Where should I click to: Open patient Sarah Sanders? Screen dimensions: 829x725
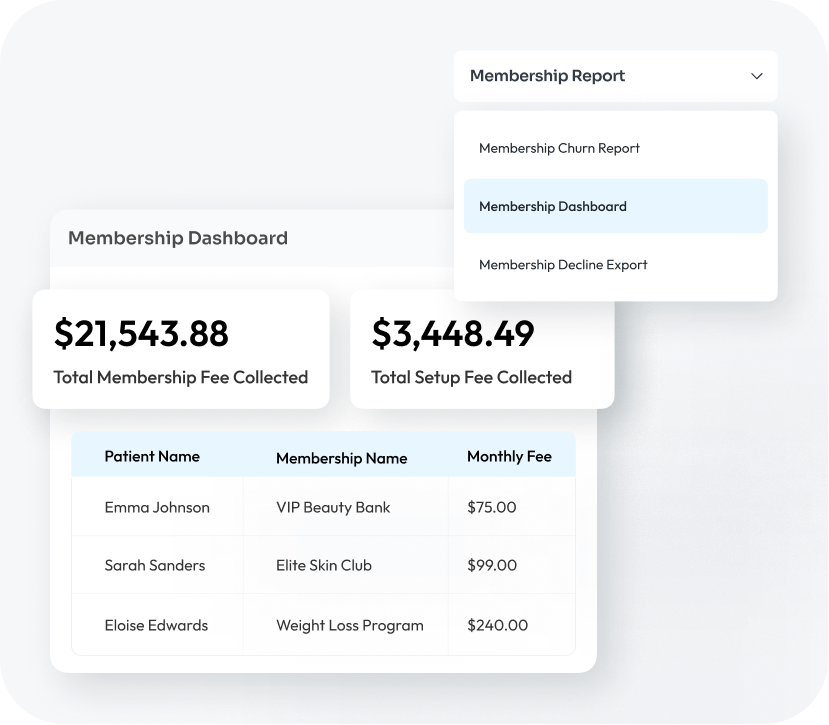pyautogui.click(x=155, y=565)
